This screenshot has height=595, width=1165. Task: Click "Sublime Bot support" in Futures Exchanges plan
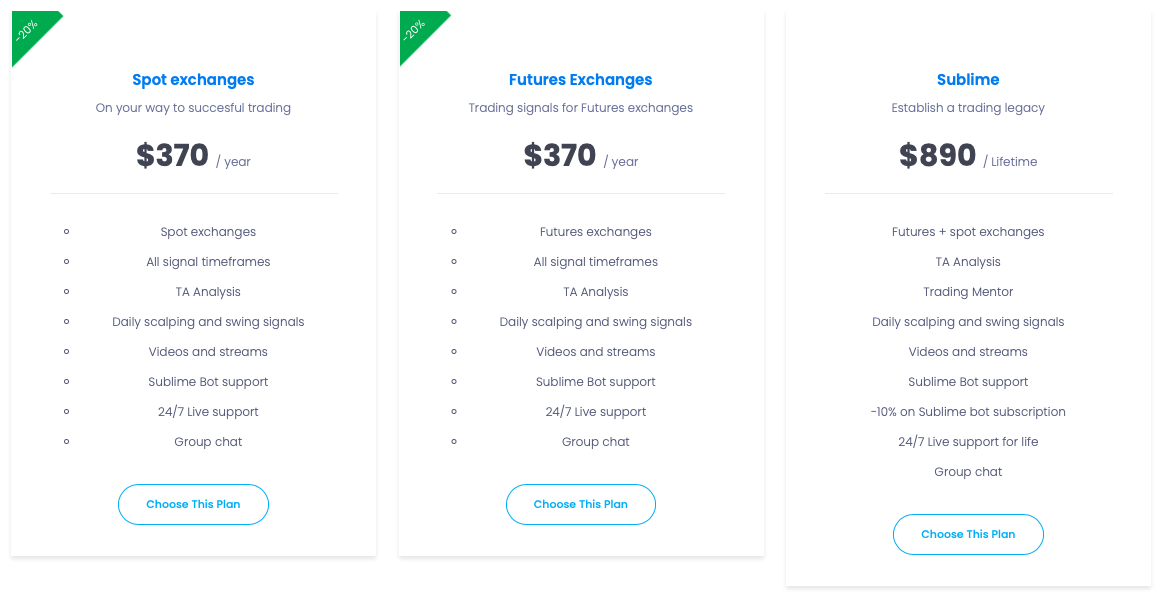[x=596, y=382]
